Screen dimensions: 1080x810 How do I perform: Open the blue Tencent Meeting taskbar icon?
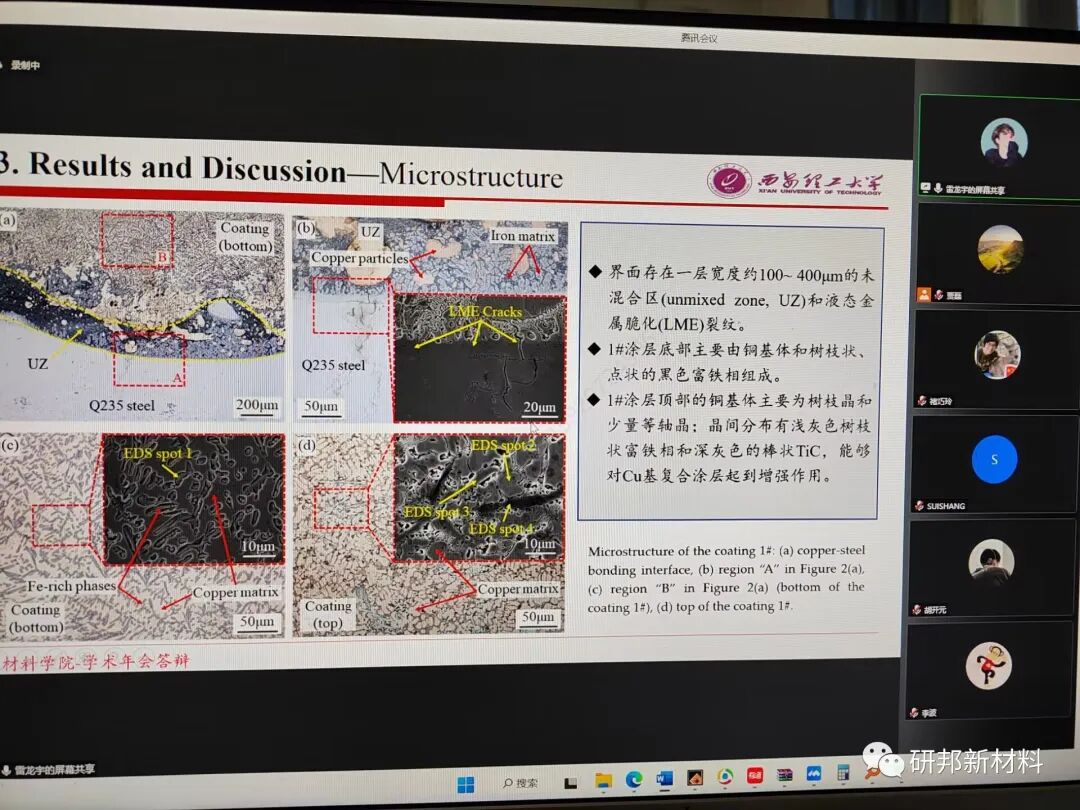coord(814,774)
